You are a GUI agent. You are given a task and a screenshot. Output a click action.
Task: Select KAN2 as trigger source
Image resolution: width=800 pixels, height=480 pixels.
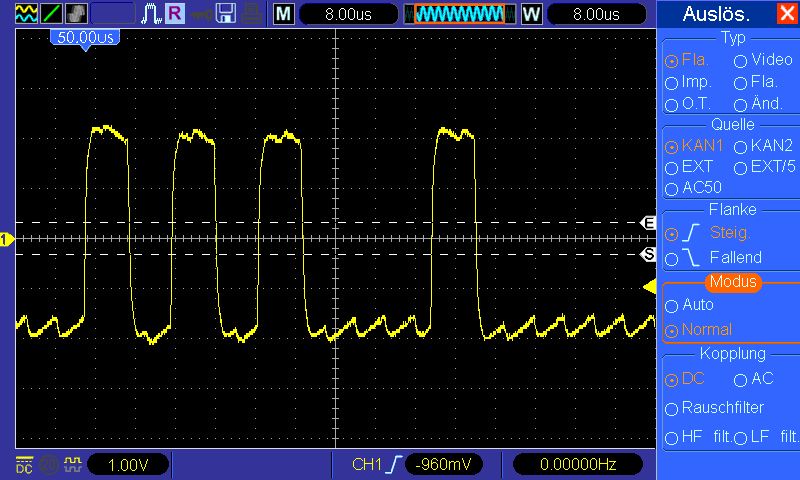(763, 146)
